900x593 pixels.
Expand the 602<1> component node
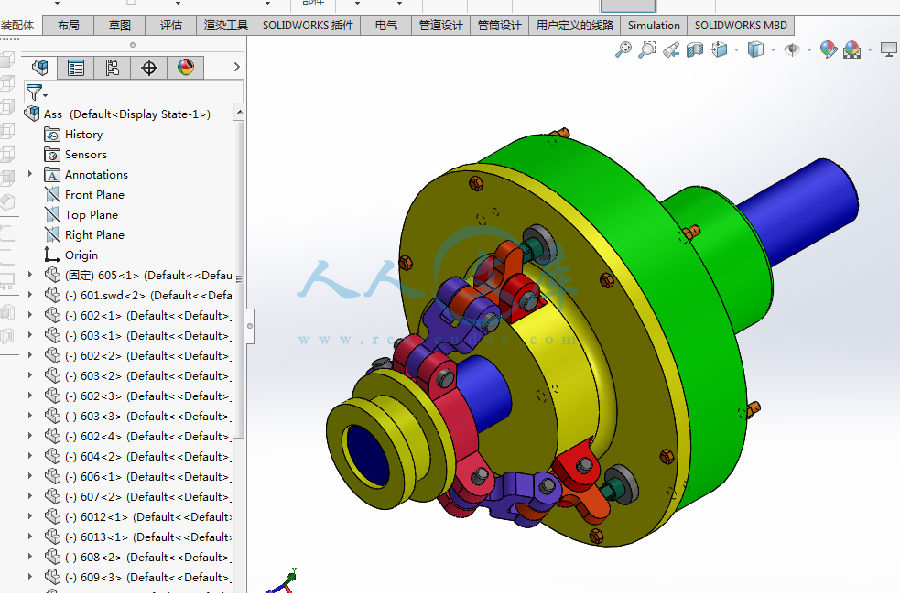[30, 315]
